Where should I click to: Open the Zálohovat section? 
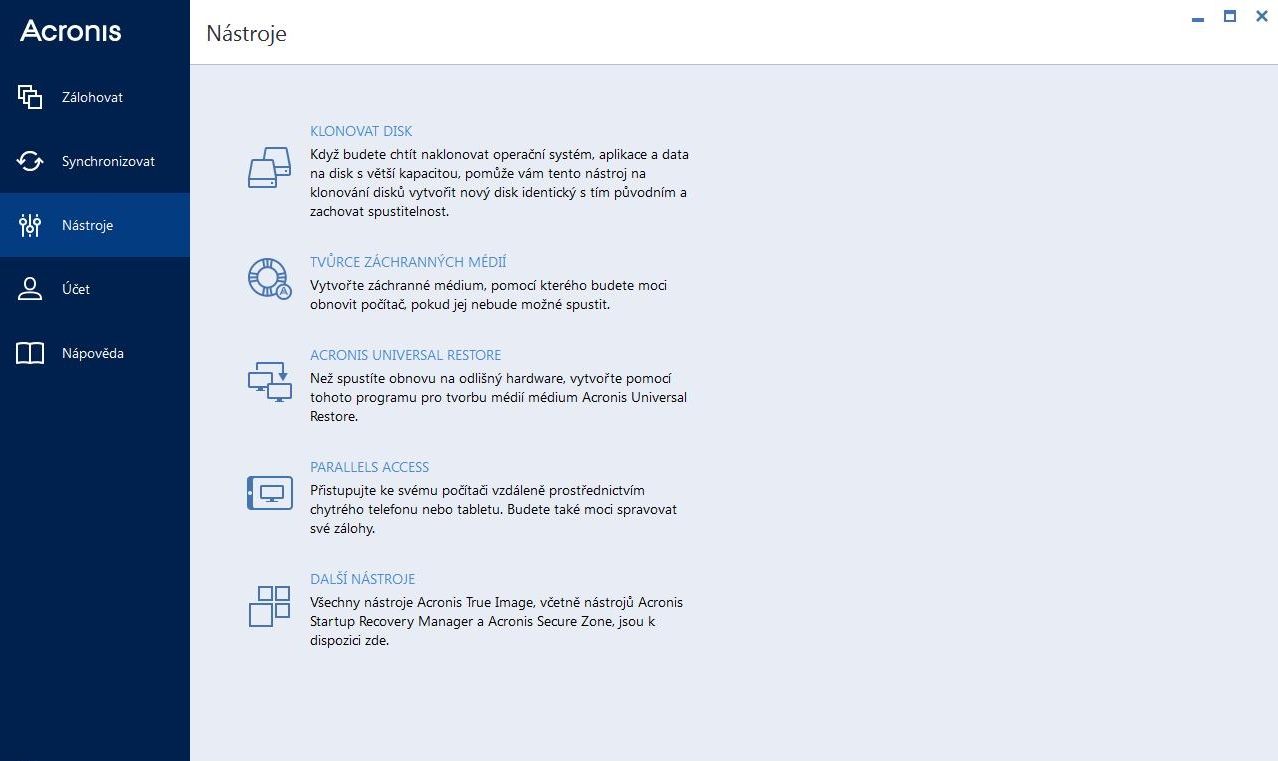95,97
